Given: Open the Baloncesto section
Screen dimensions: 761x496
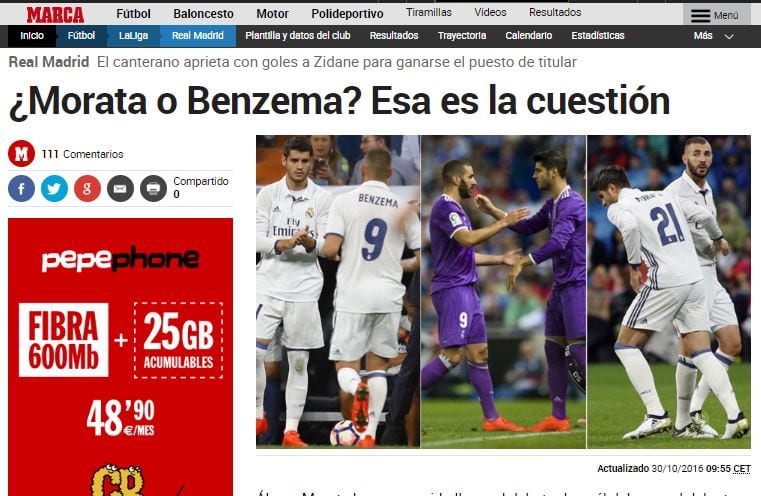Looking at the screenshot, I should [203, 14].
